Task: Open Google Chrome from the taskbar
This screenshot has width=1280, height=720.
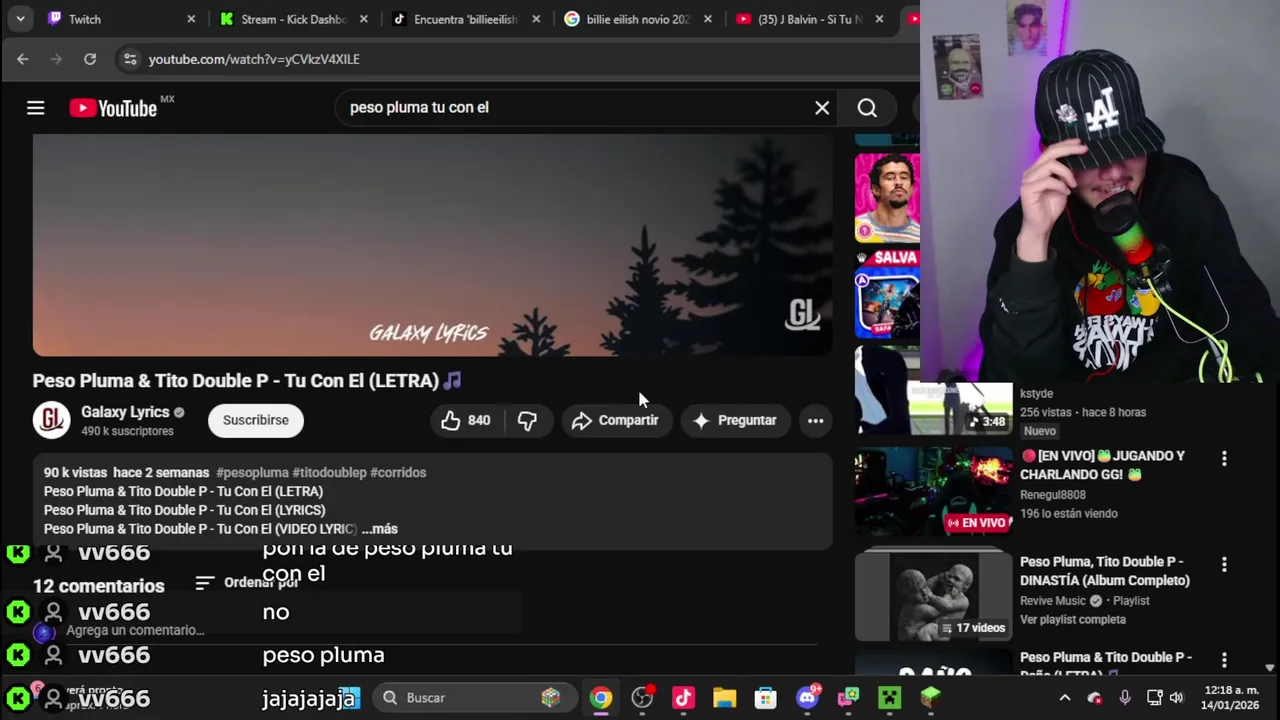Action: click(601, 698)
